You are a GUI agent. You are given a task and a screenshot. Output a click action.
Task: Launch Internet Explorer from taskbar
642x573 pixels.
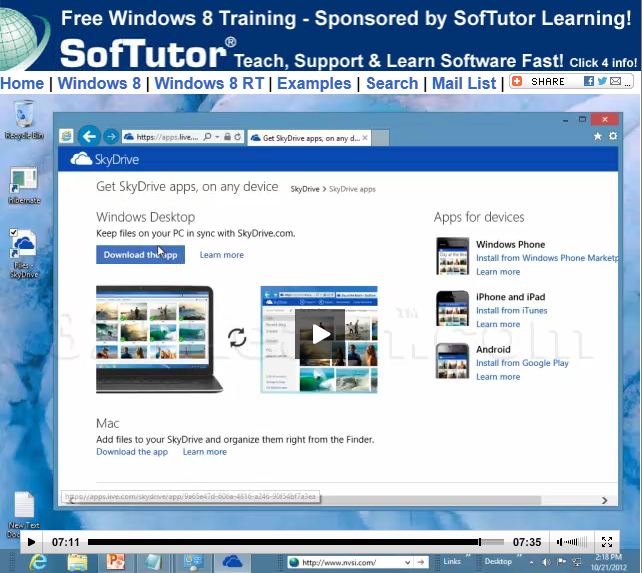(x=38, y=562)
